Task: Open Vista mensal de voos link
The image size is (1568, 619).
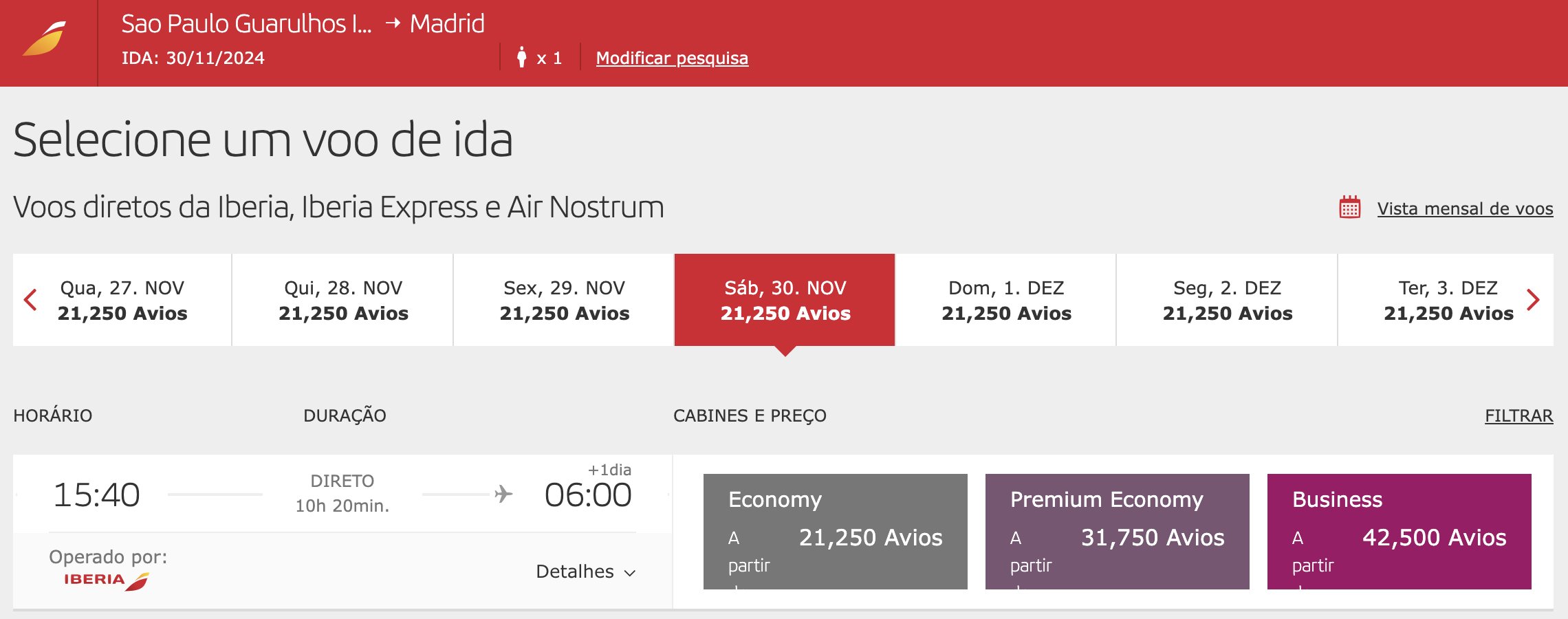Action: tap(1465, 208)
